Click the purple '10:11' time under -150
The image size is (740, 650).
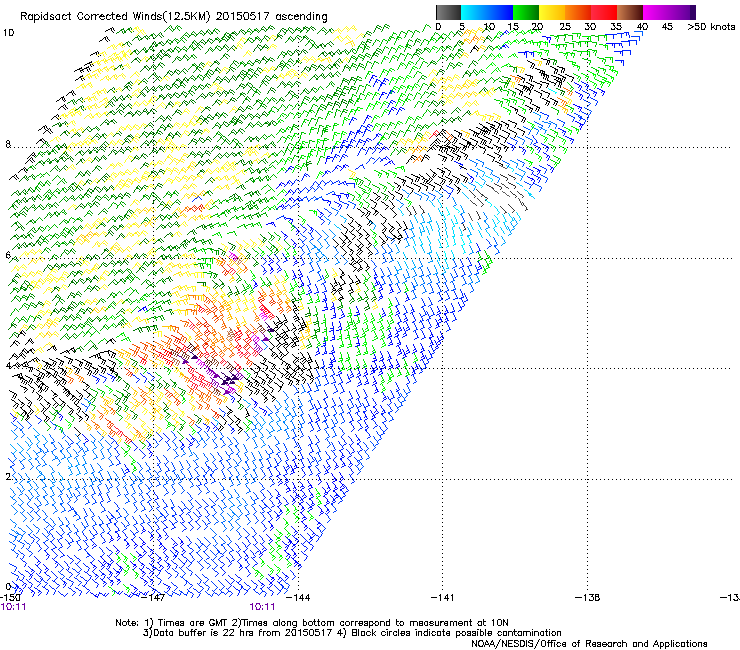tap(14, 607)
